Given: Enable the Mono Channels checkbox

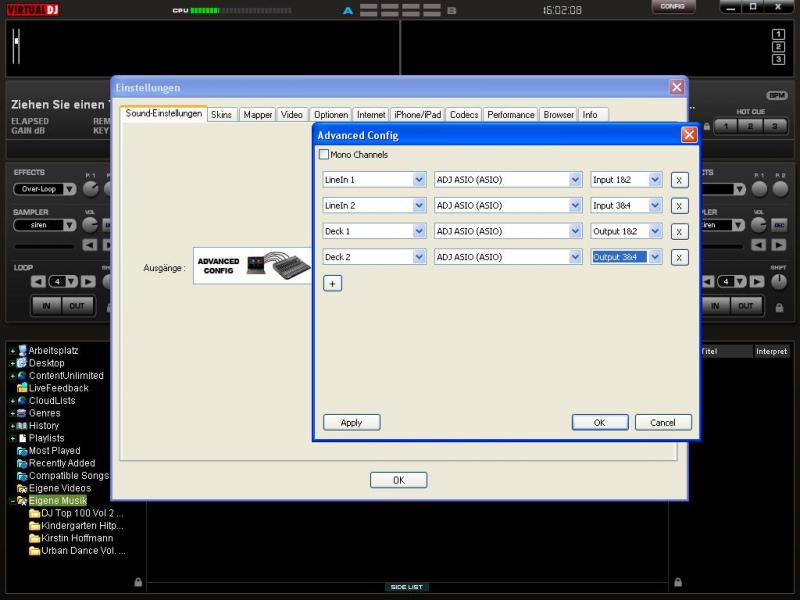Looking at the screenshot, I should coord(323,154).
